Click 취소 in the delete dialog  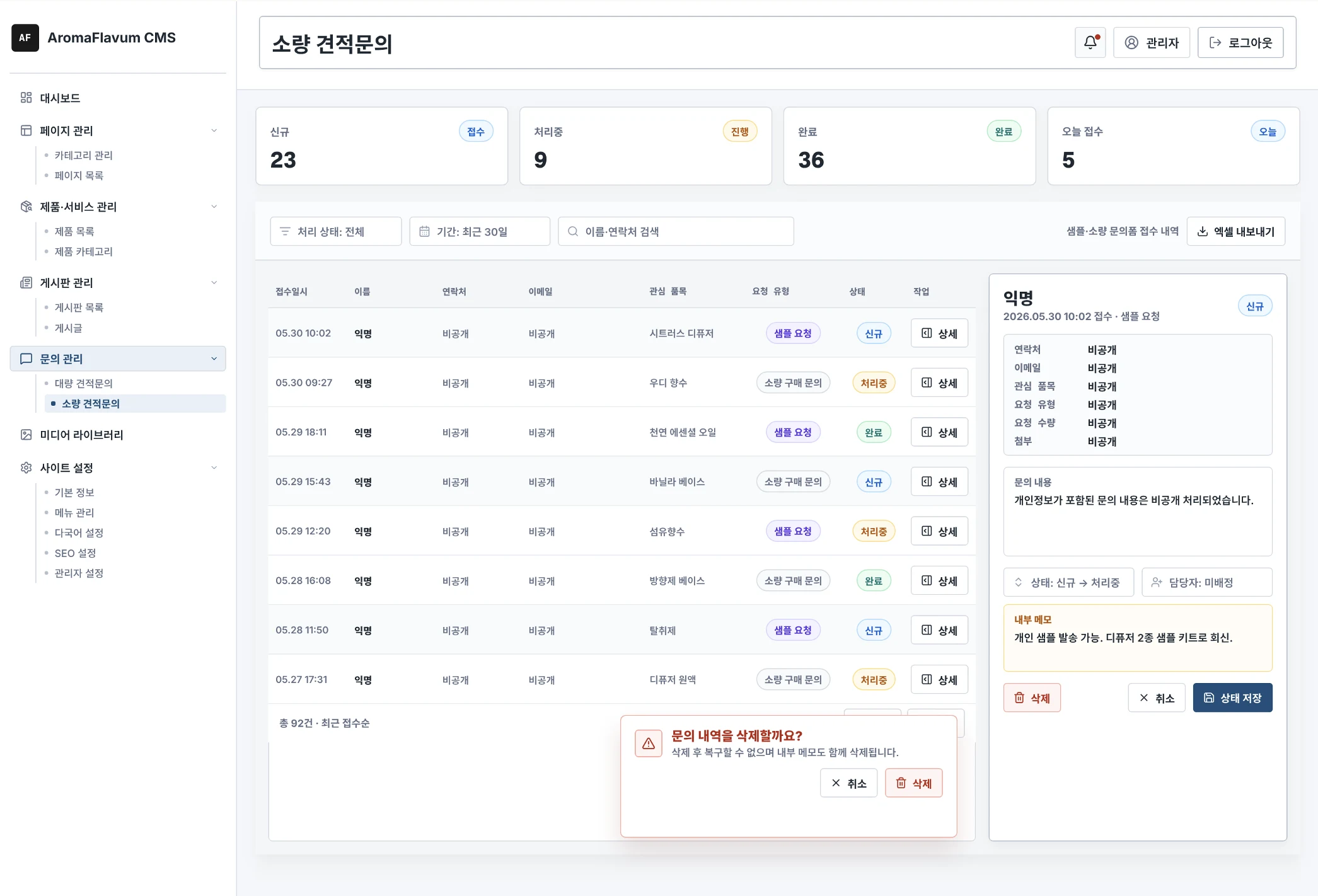[848, 783]
